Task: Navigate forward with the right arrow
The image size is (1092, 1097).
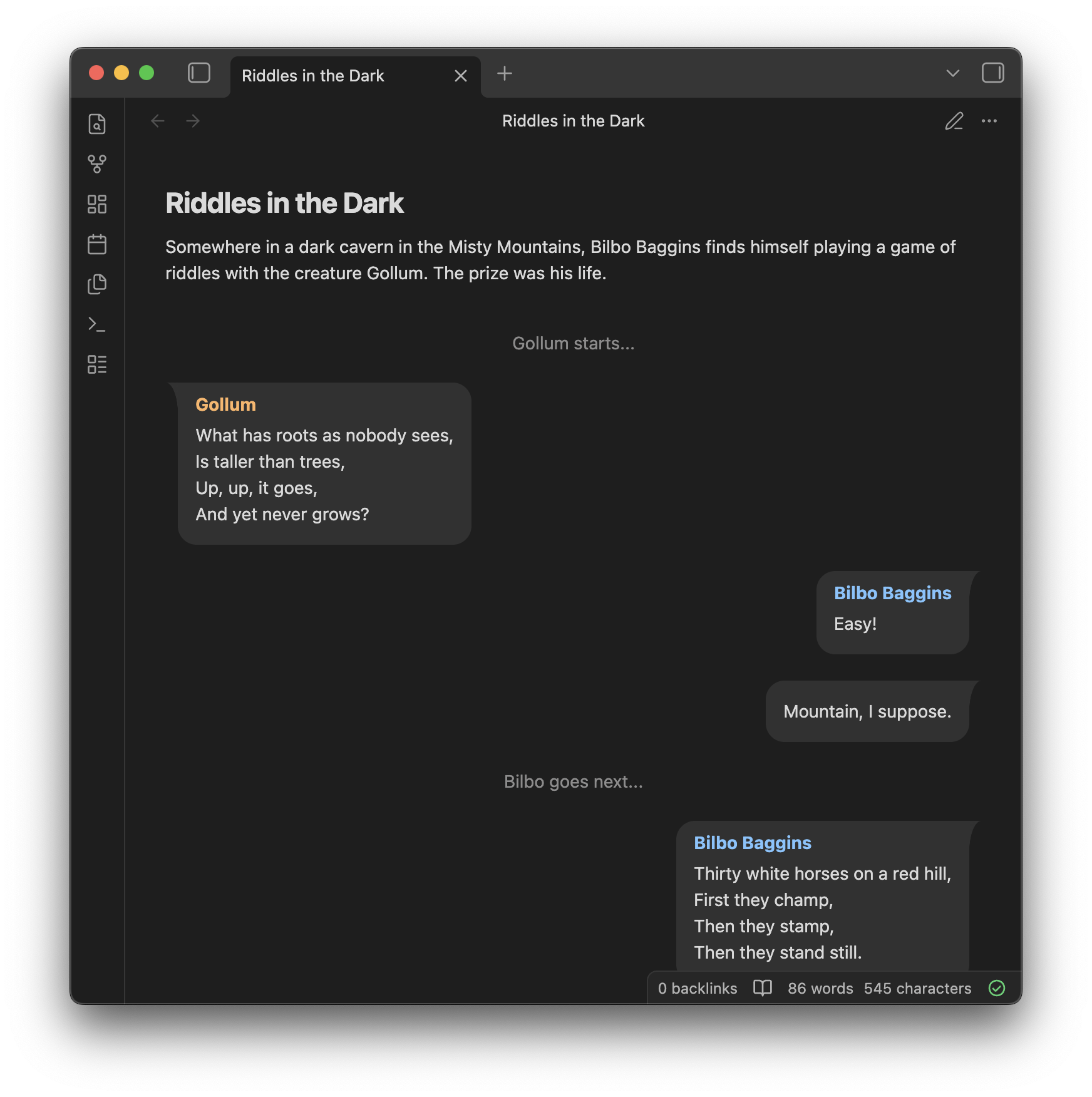Action: (x=193, y=121)
